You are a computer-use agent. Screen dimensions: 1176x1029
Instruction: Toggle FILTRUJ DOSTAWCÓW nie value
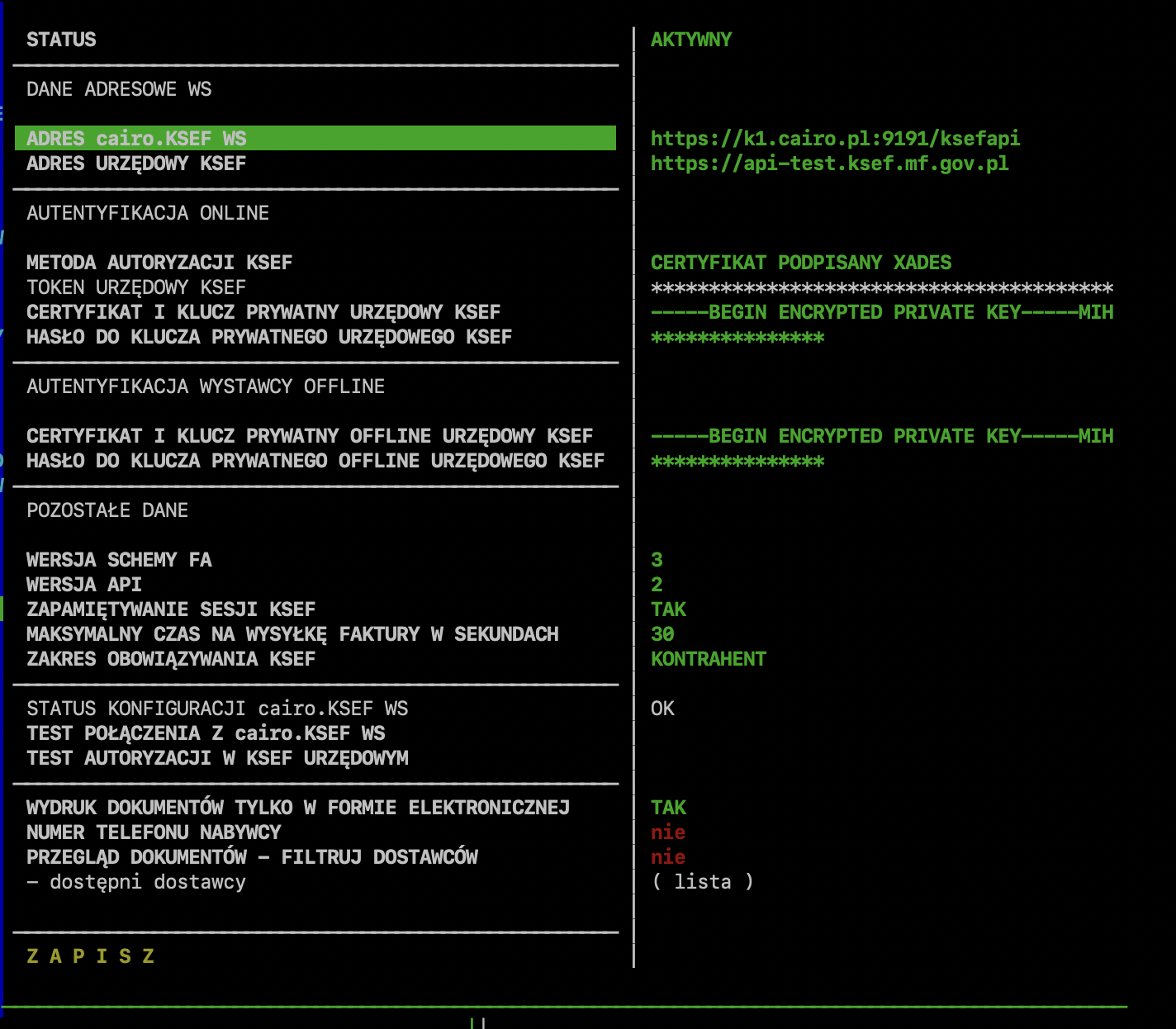(668, 857)
